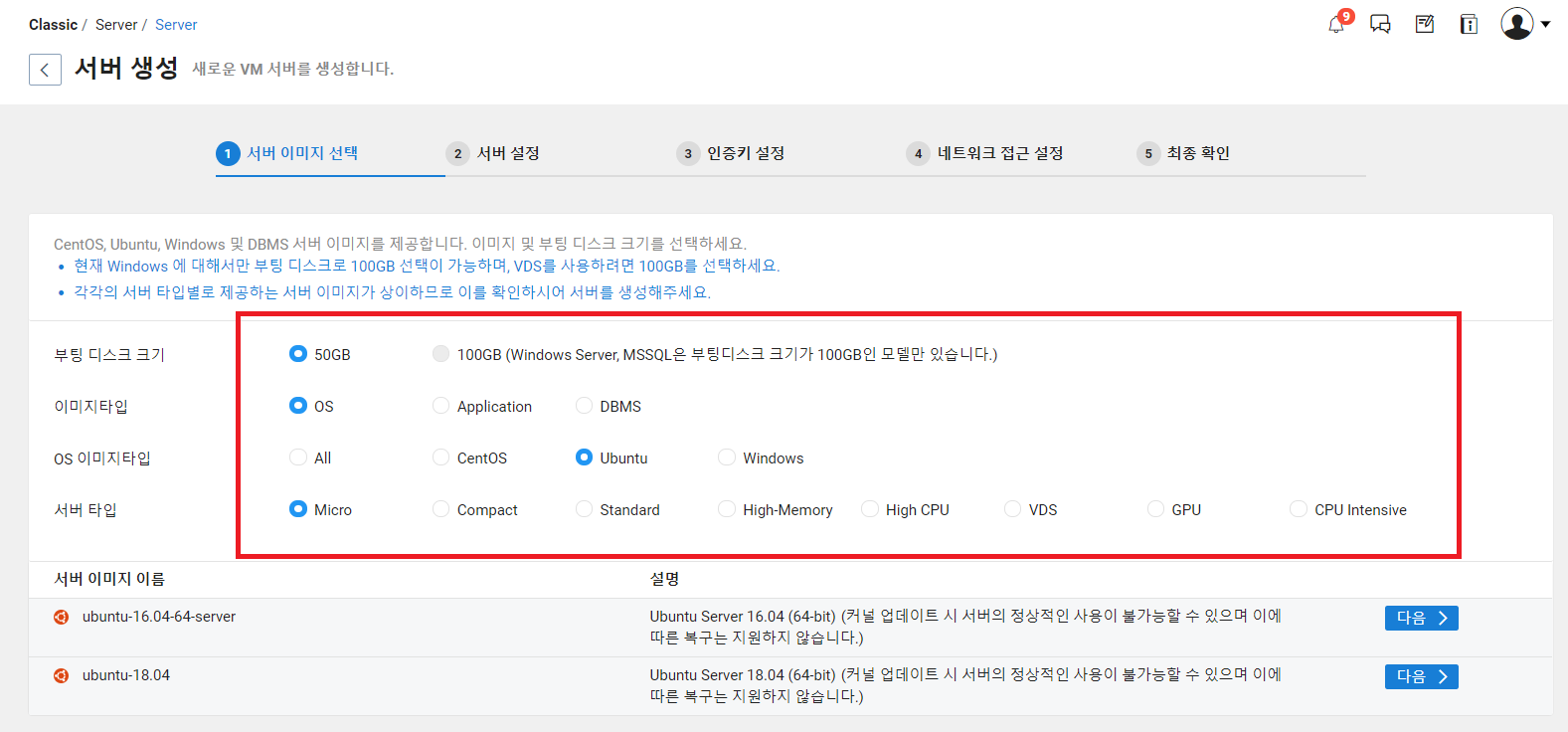
Task: Click the 서버 이미지 이름 column header
Action: 109,579
